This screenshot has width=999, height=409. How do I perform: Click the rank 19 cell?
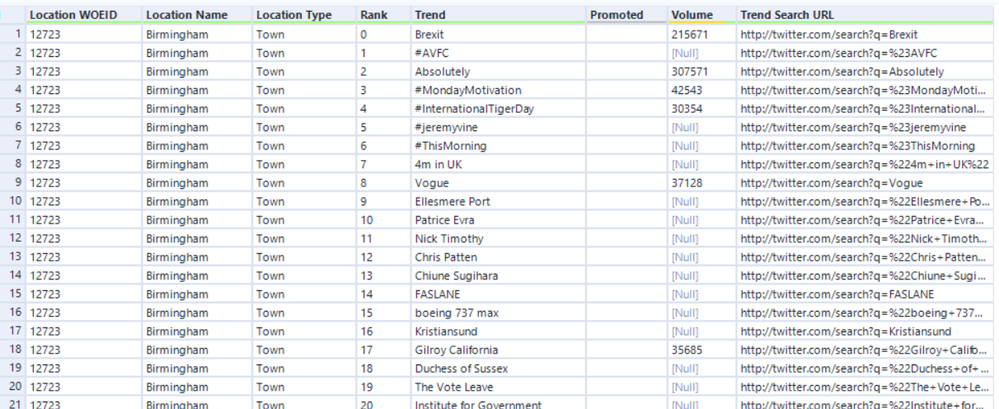[384, 387]
